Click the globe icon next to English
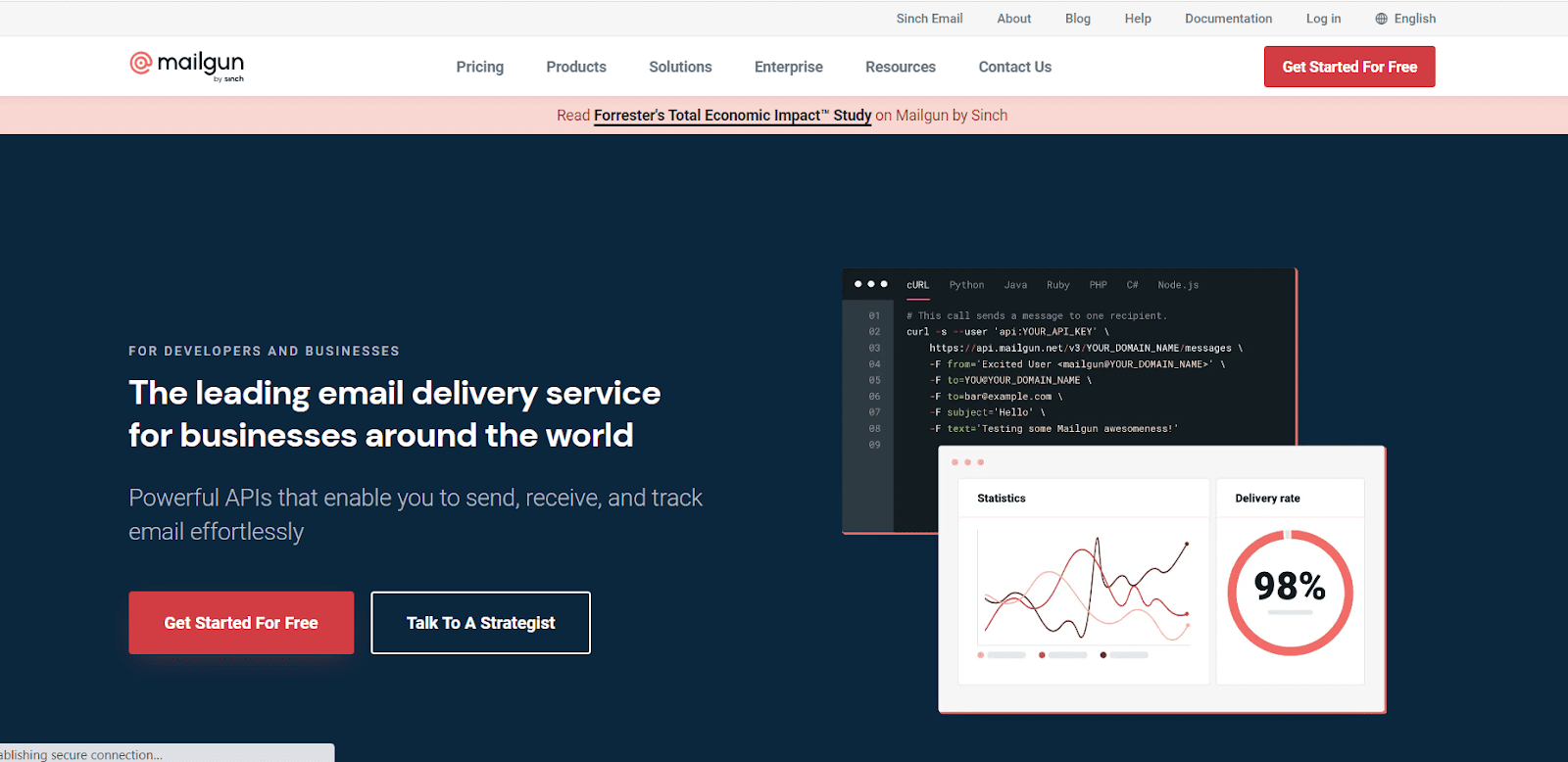The width and height of the screenshot is (1568, 762). coord(1382,19)
